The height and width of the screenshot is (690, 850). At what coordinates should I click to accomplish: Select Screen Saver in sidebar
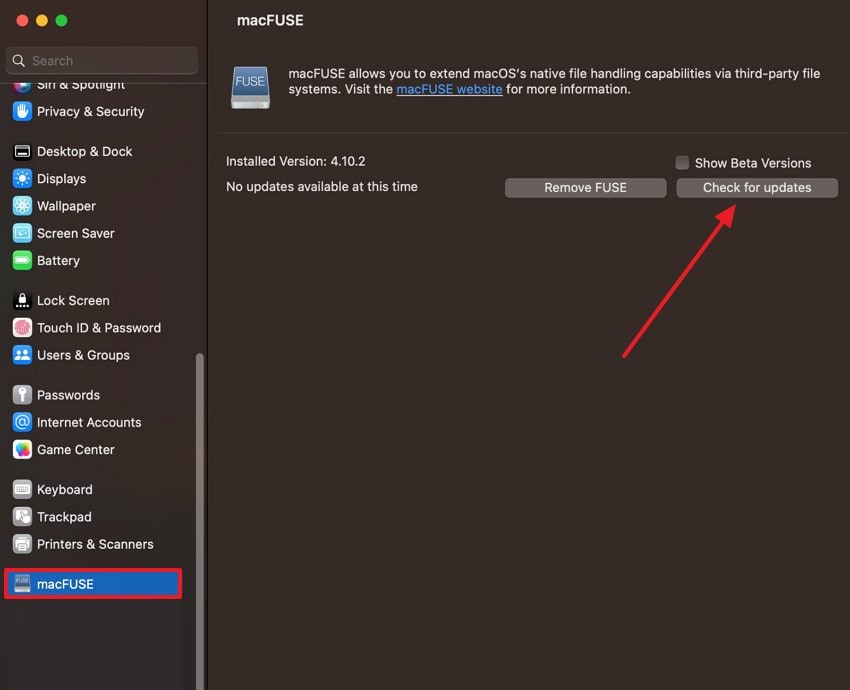tap(76, 234)
